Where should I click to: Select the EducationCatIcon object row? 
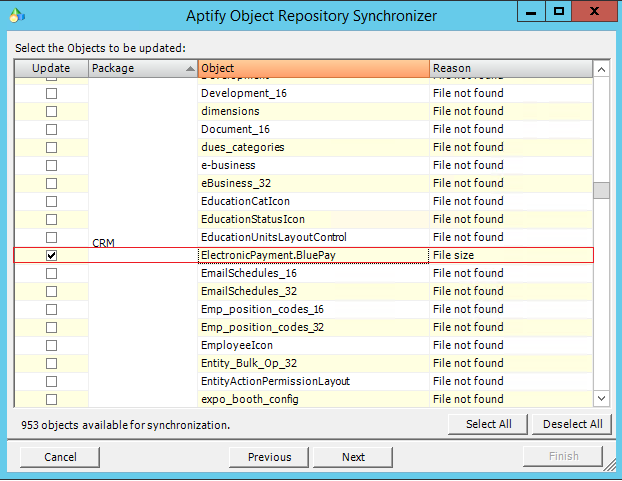pyautogui.click(x=313, y=201)
